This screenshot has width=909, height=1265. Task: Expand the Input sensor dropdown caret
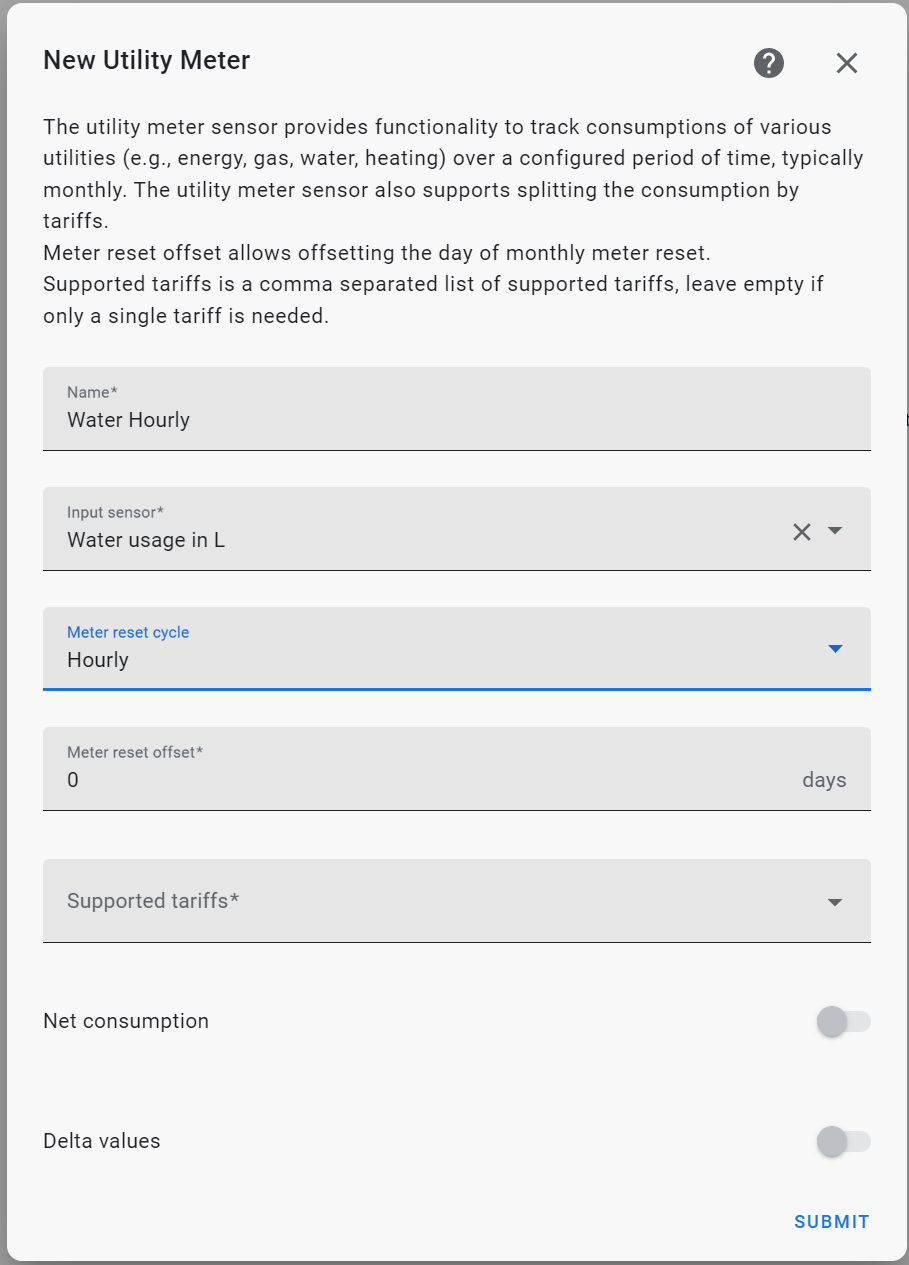point(835,531)
